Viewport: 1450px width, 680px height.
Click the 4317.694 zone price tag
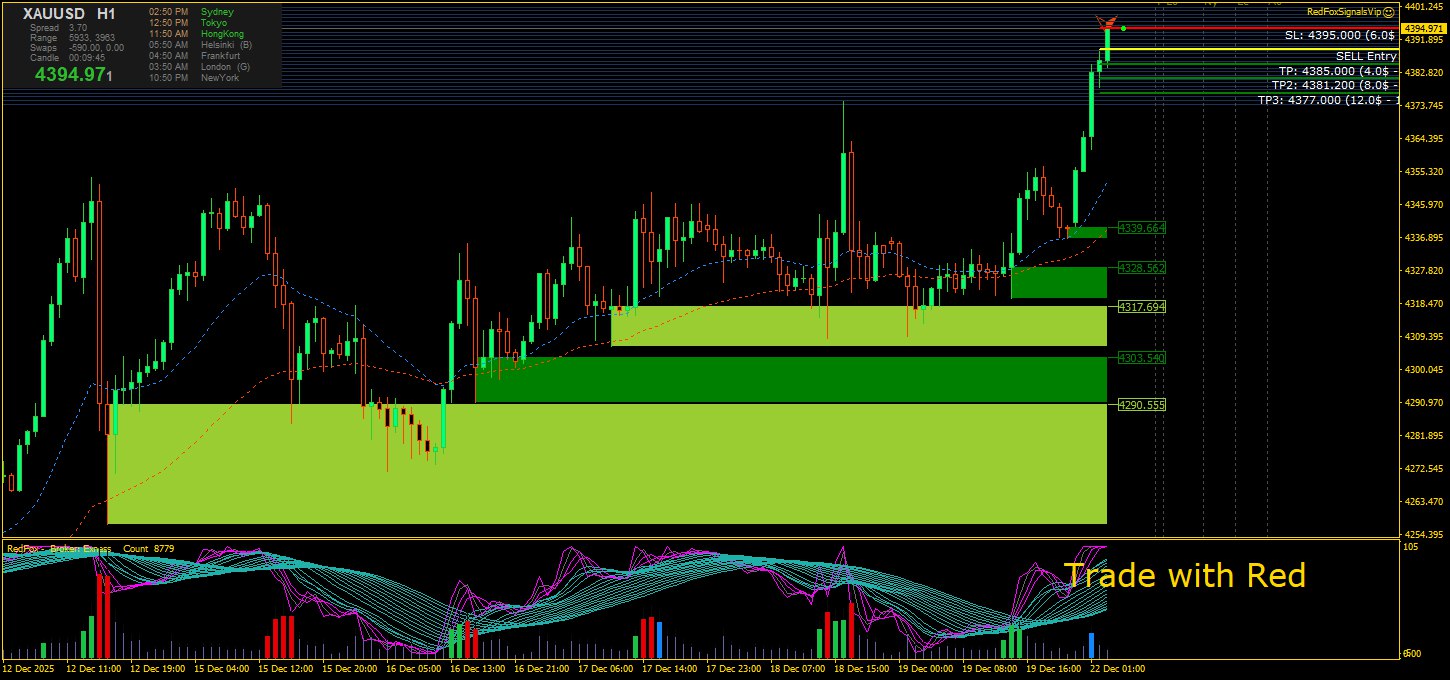tap(1141, 307)
